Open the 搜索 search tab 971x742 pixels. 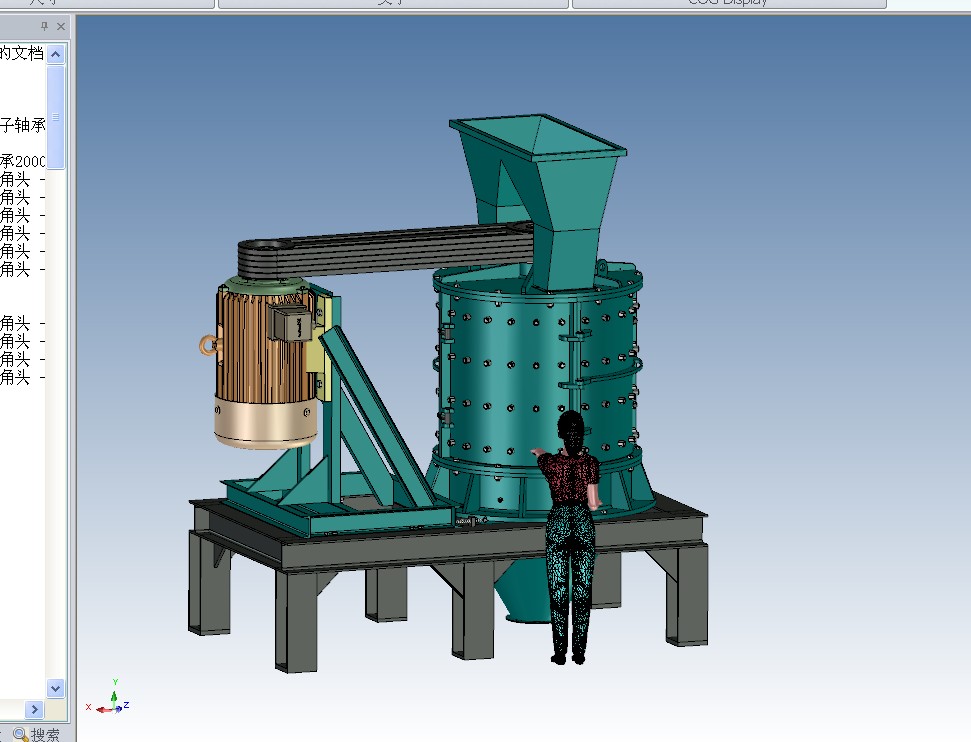tap(37, 735)
